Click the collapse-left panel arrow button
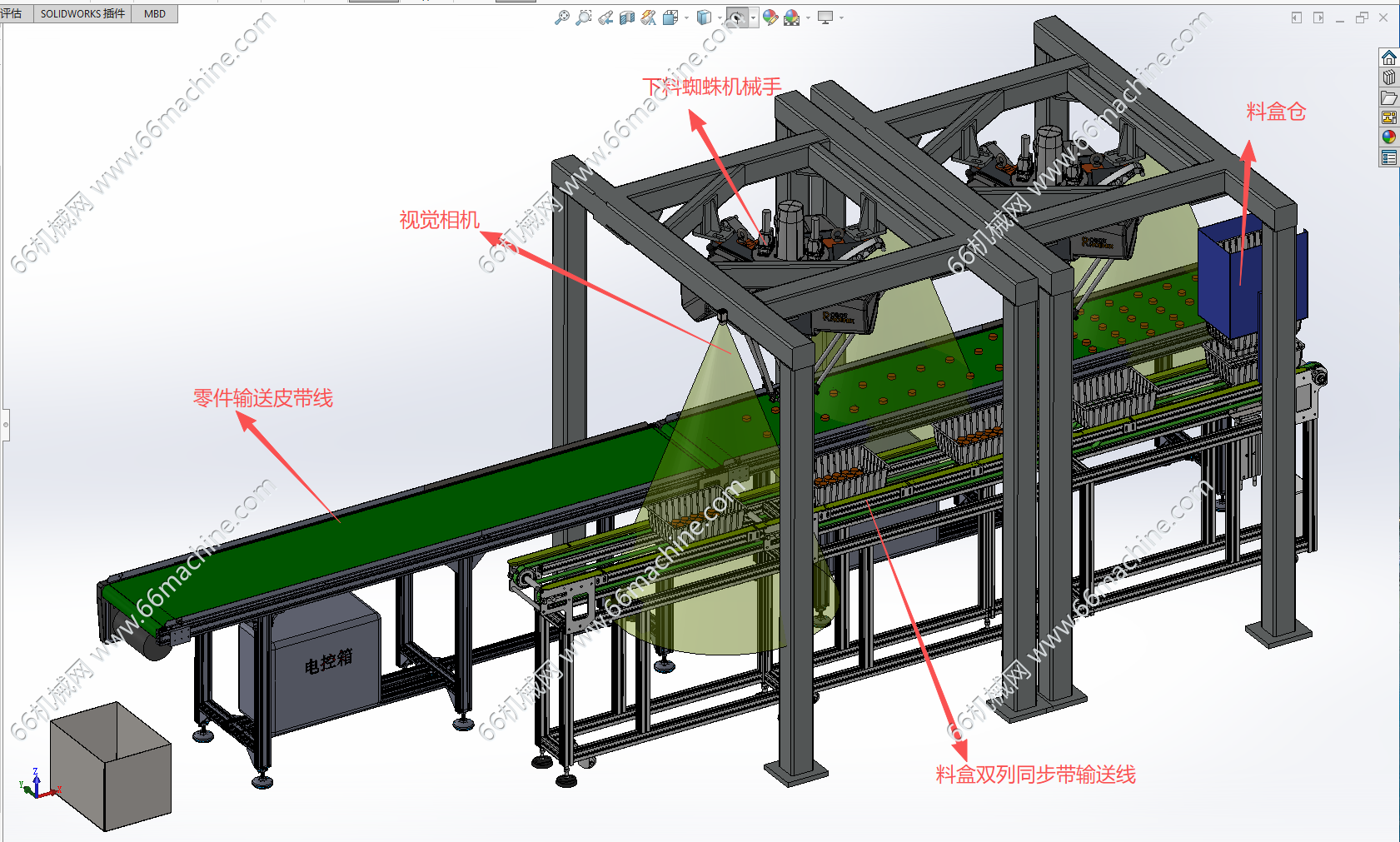This screenshot has height=842, width=1400. click(x=1296, y=17)
